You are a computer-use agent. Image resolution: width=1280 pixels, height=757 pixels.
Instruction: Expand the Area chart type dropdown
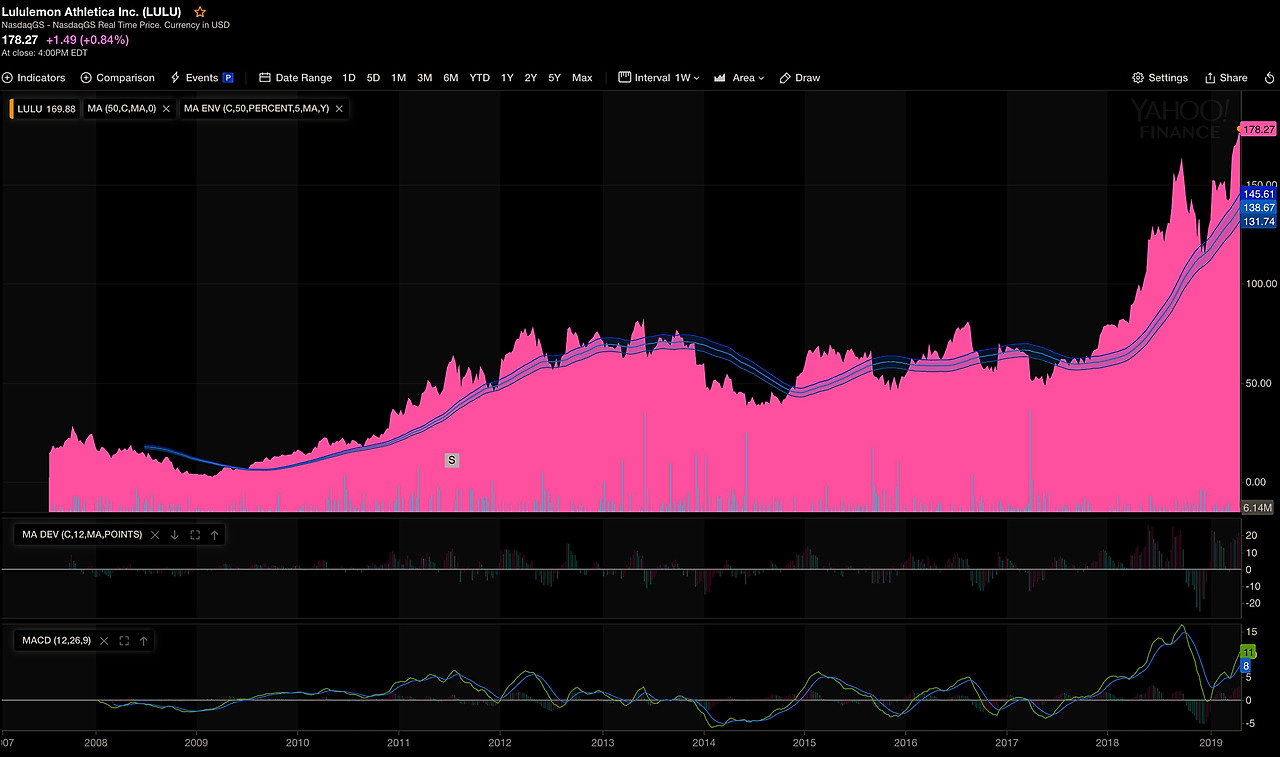[x=739, y=78]
